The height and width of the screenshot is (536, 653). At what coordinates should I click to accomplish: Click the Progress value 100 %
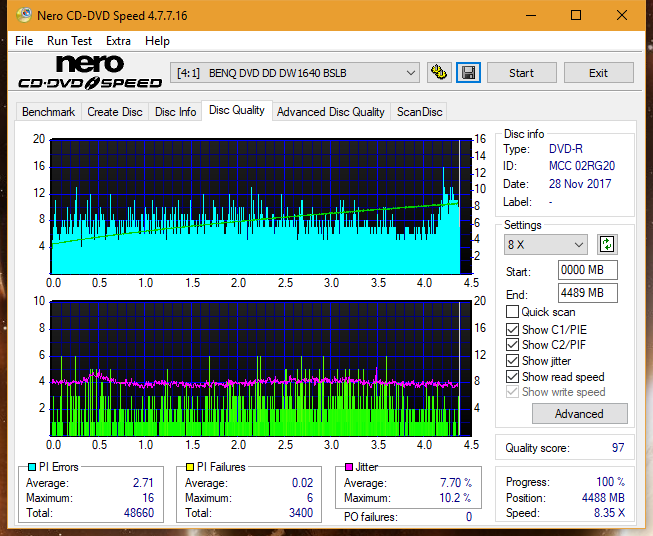coord(611,482)
